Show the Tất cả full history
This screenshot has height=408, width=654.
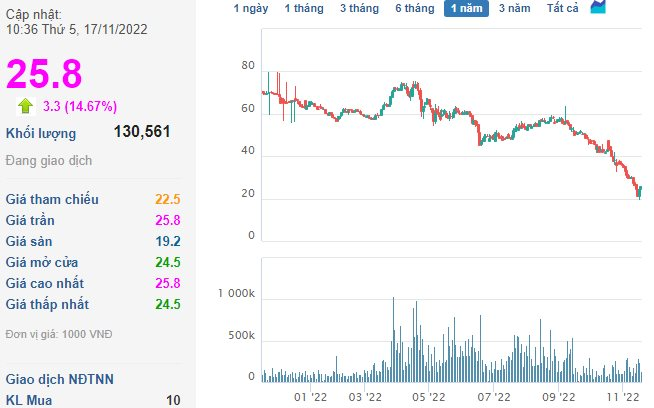pos(563,9)
